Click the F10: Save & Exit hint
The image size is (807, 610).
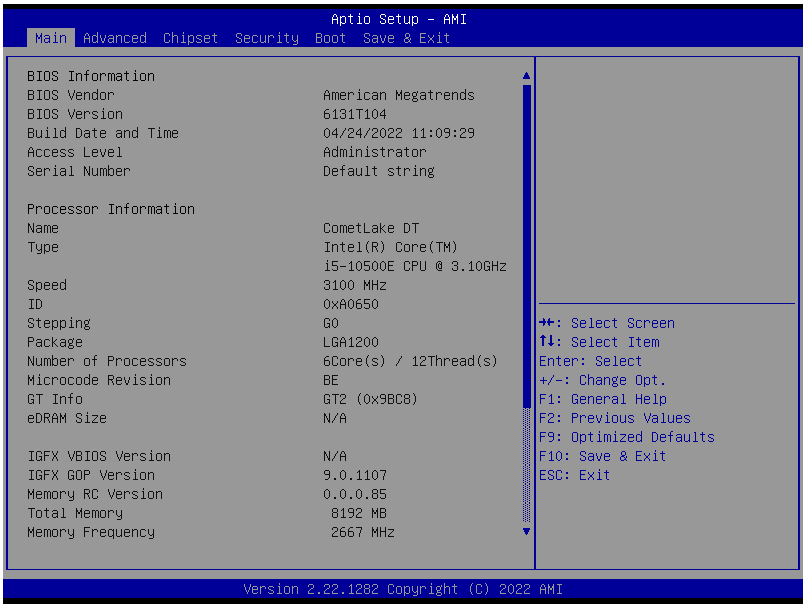point(602,456)
